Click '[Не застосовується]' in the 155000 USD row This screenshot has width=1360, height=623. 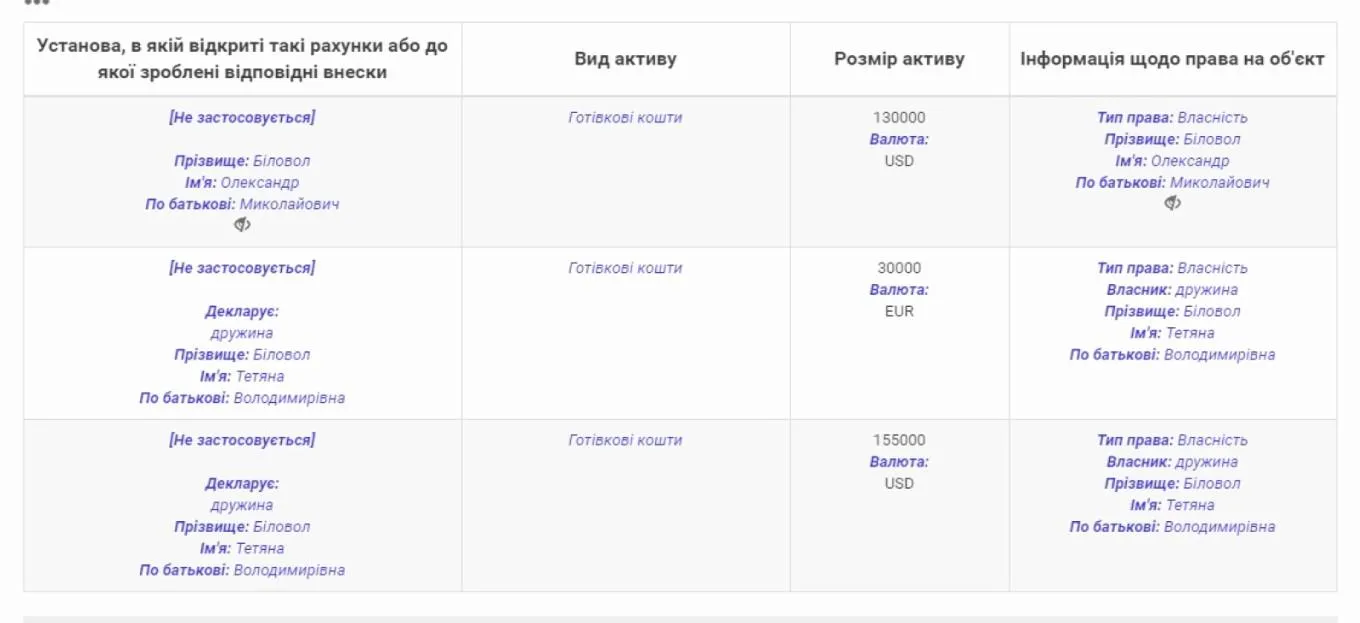pos(242,440)
